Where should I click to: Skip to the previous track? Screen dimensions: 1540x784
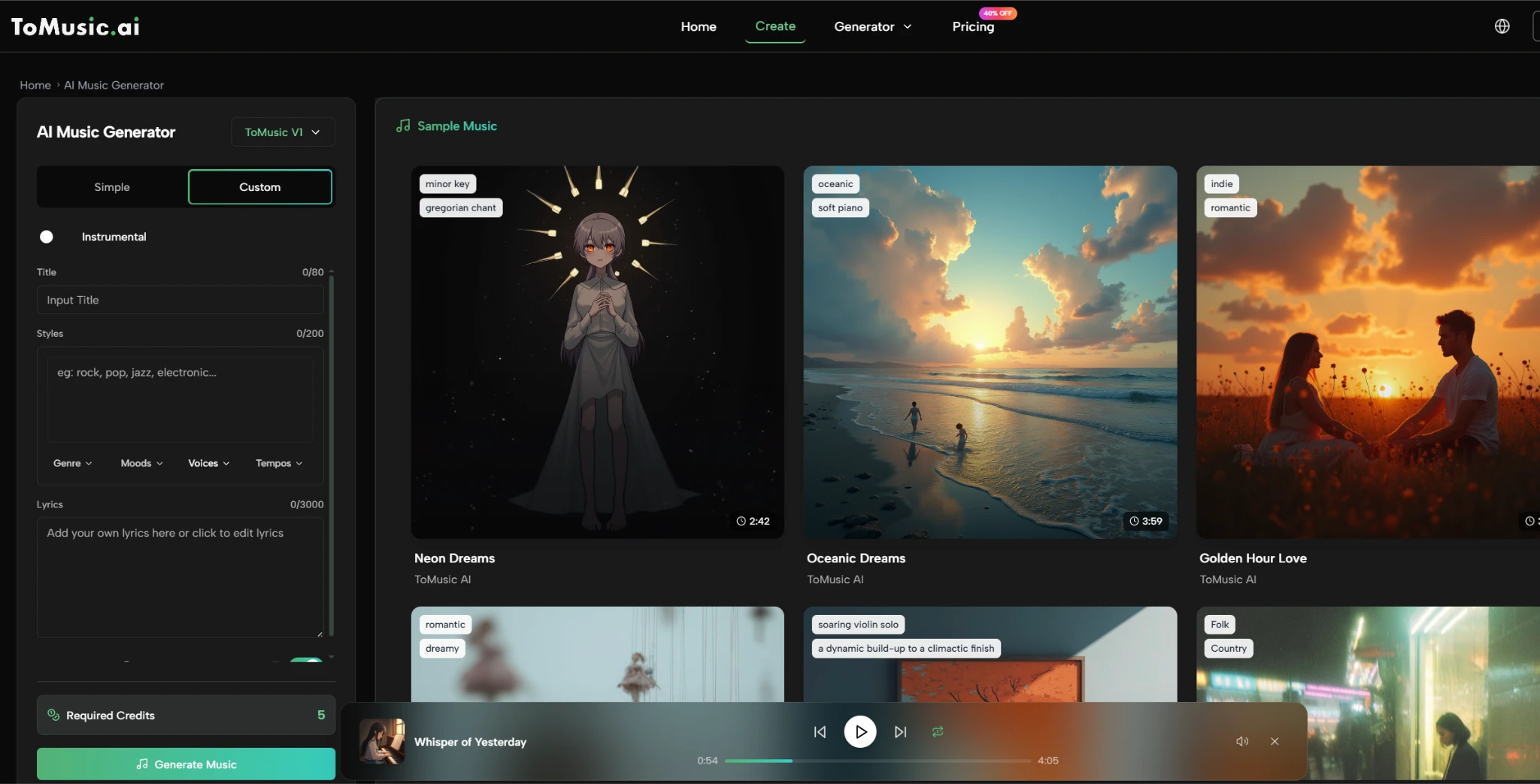[820, 732]
